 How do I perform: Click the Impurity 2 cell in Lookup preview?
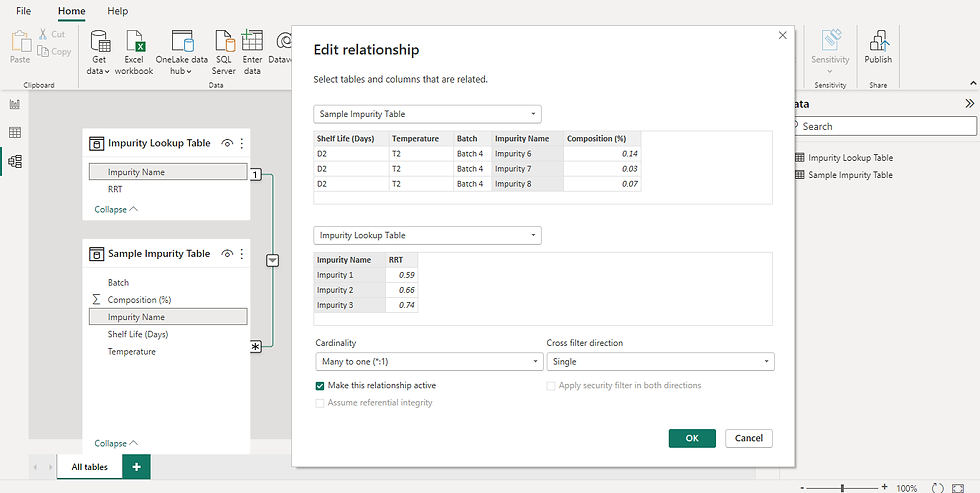349,290
